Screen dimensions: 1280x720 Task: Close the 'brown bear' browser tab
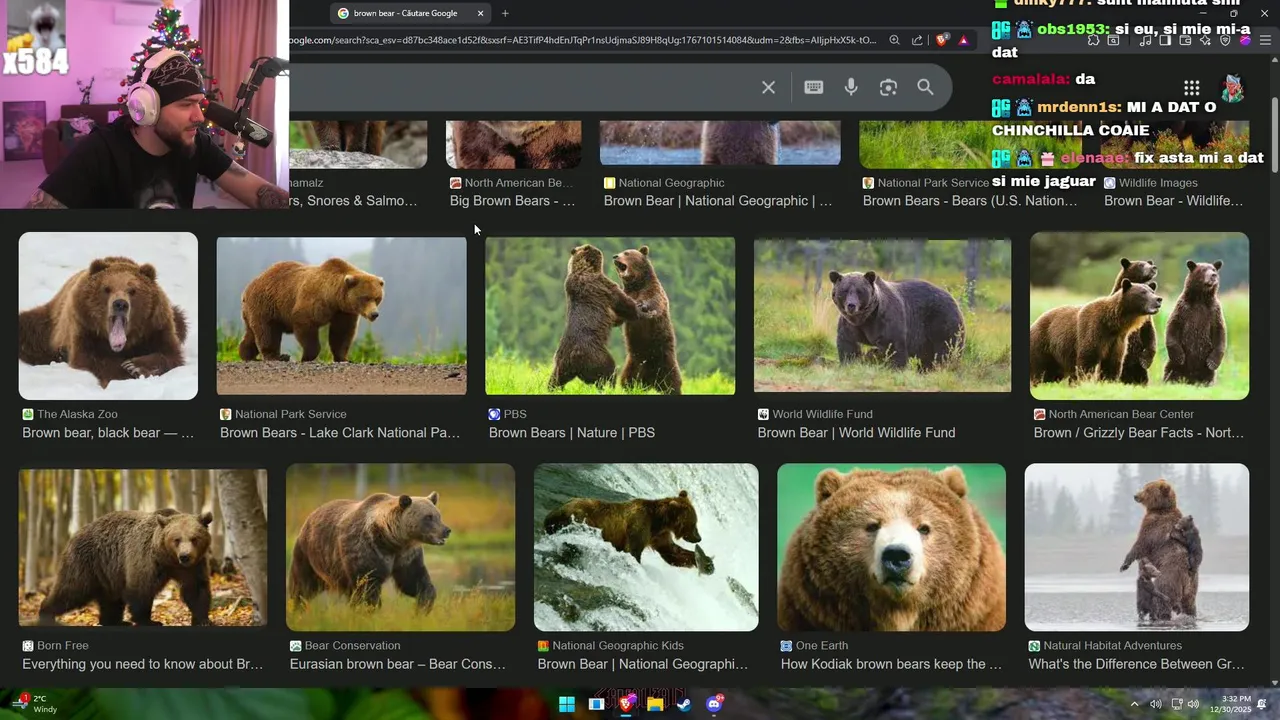[x=480, y=13]
